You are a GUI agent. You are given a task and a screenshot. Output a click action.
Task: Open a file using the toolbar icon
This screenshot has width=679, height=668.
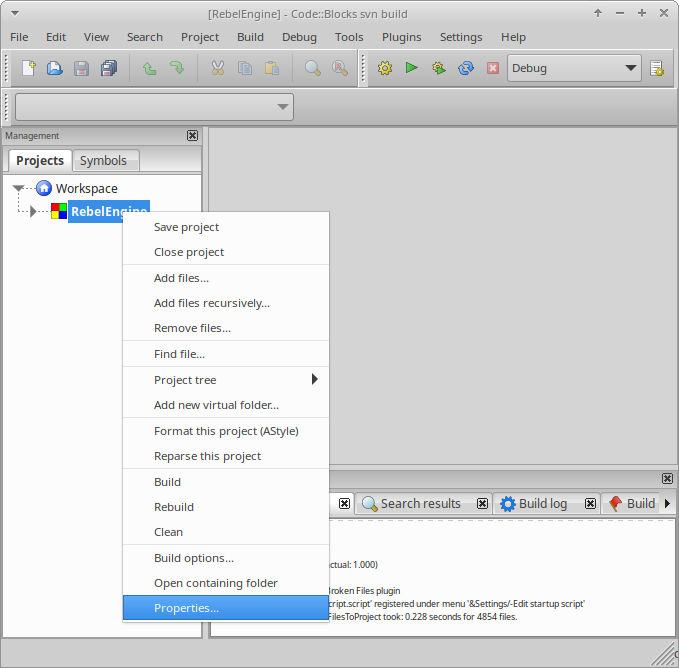click(55, 68)
